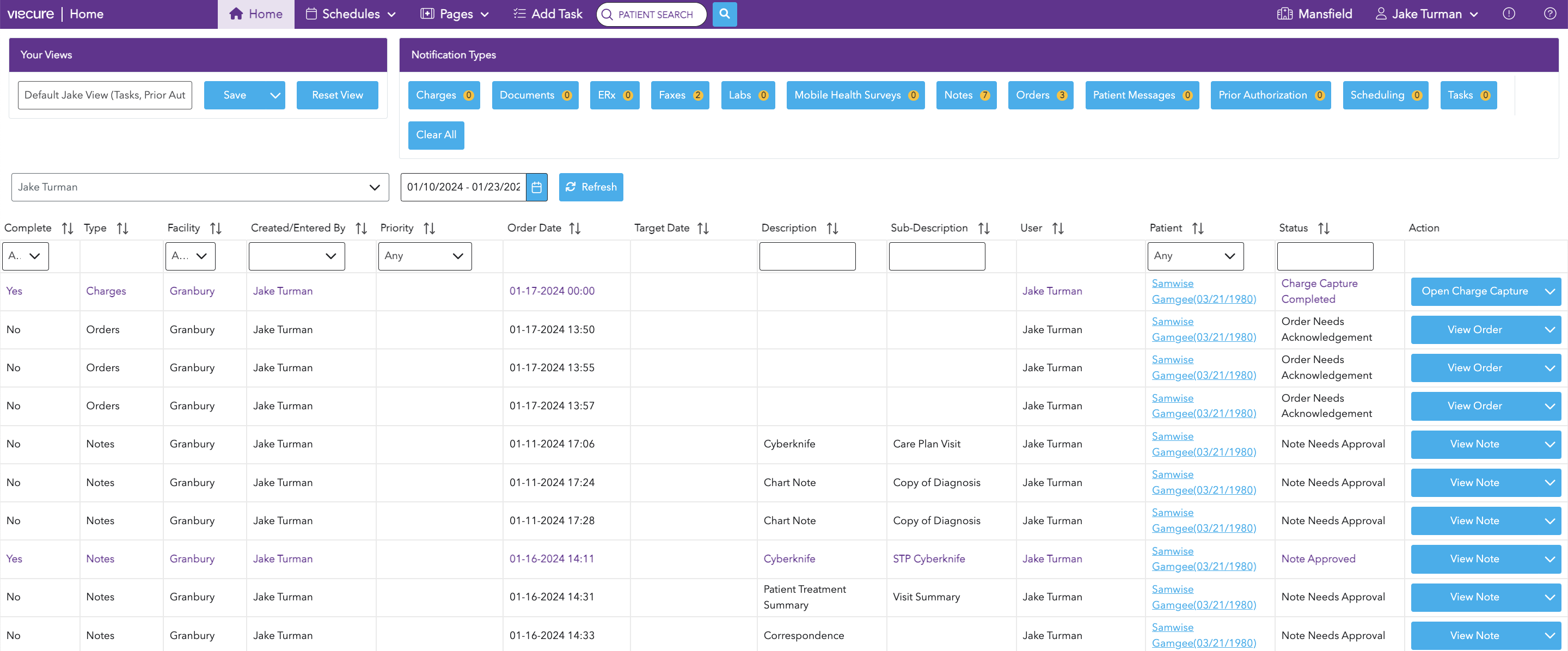
Task: Open the Priority Any filter dropdown
Action: (x=425, y=256)
